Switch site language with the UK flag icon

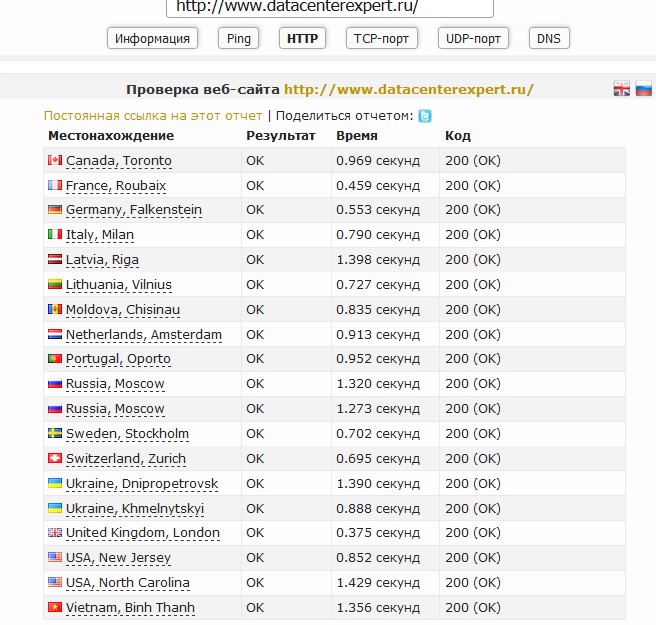pyautogui.click(x=621, y=89)
